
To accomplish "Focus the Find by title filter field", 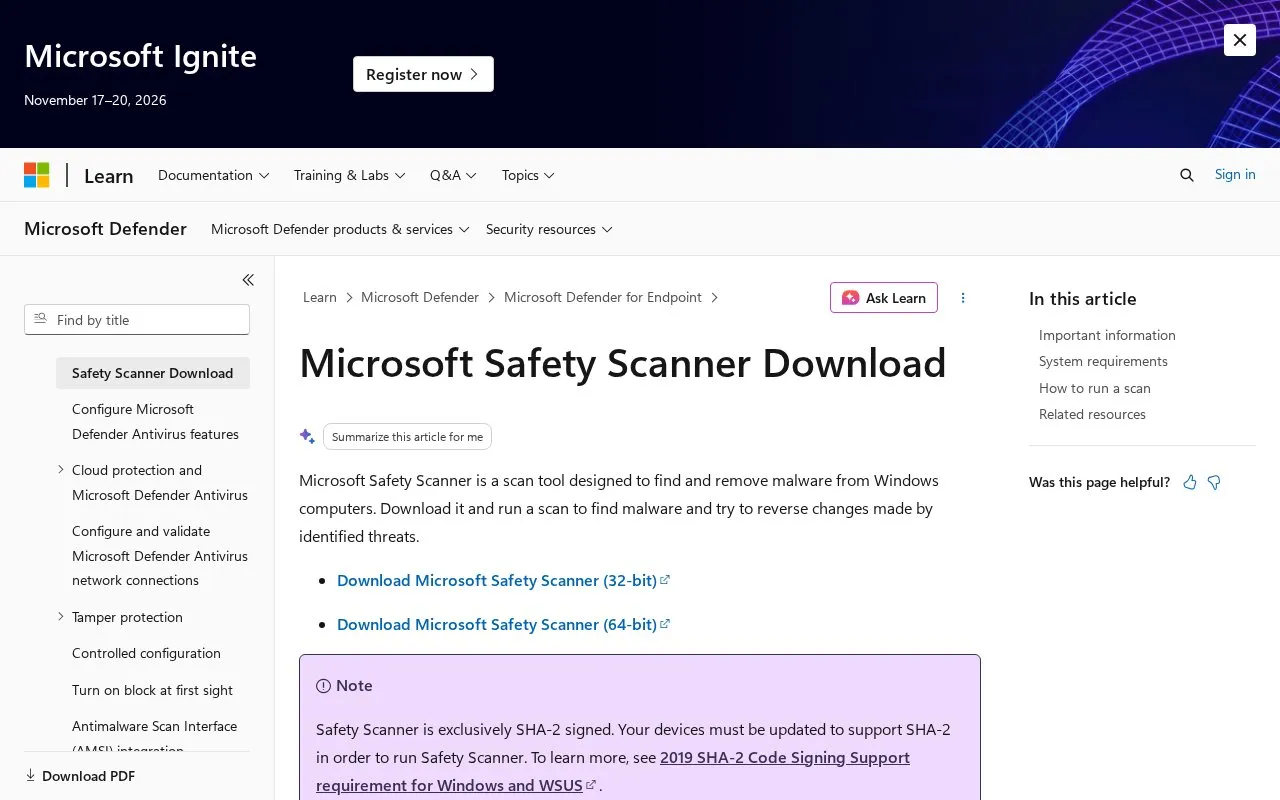I will pos(137,320).
